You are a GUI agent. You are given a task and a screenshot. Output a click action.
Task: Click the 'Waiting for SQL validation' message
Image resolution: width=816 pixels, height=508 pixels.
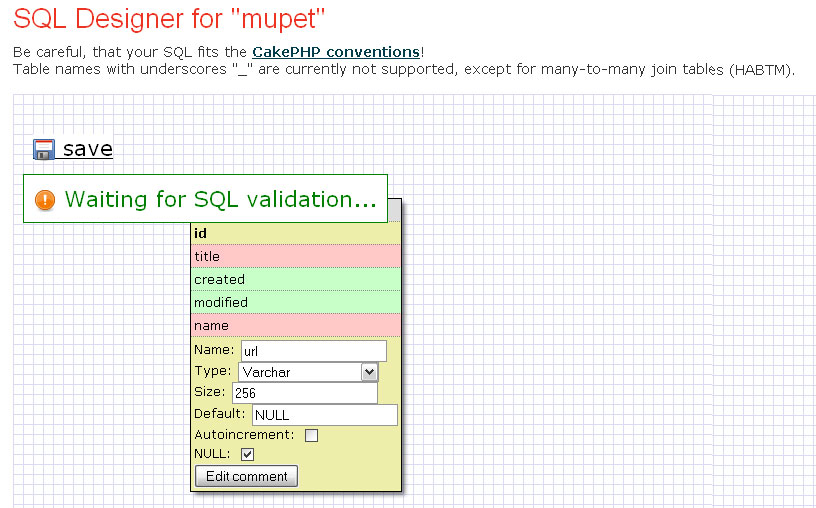(x=220, y=199)
